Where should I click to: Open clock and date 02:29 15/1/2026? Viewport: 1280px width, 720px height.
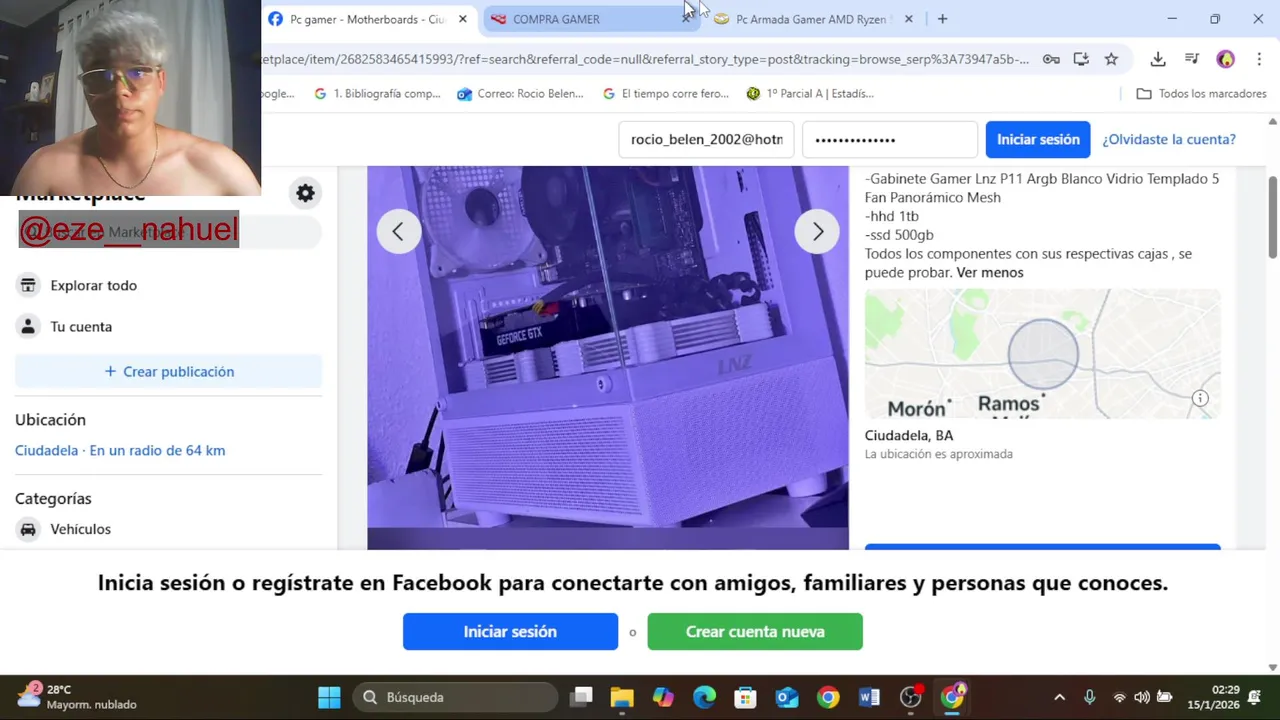tap(1212, 697)
